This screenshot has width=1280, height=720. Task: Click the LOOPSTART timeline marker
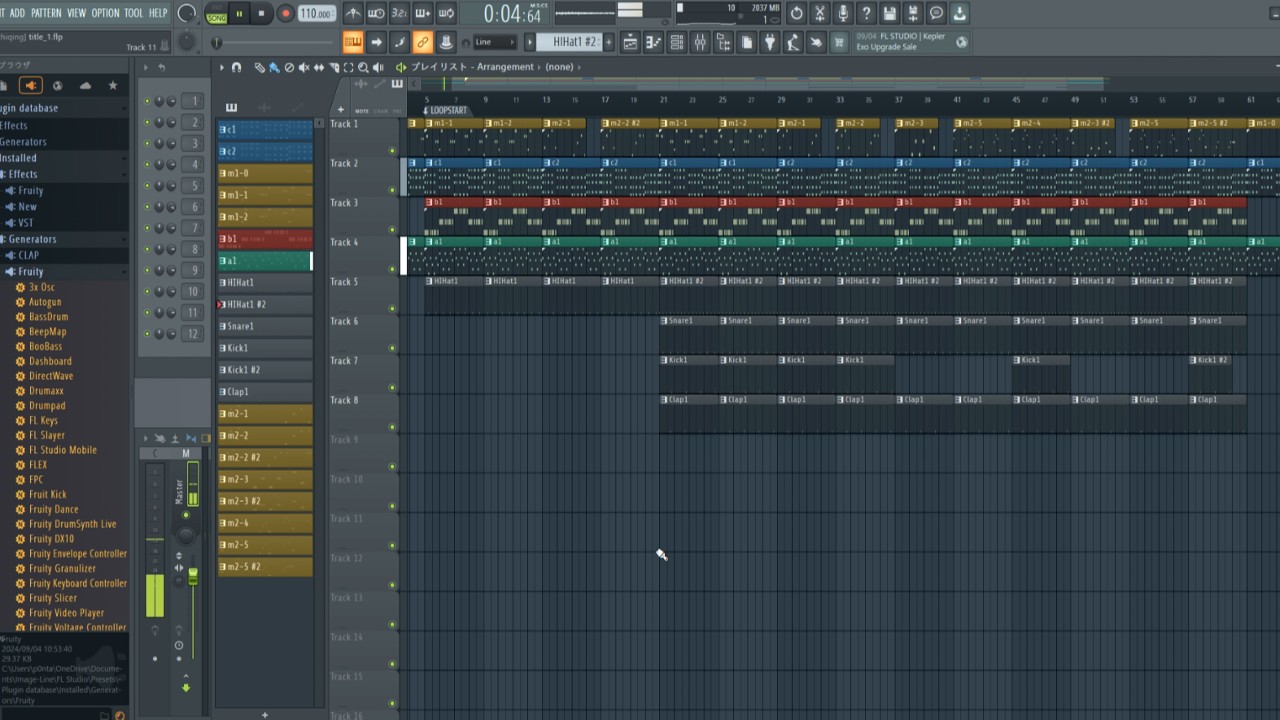pos(446,110)
